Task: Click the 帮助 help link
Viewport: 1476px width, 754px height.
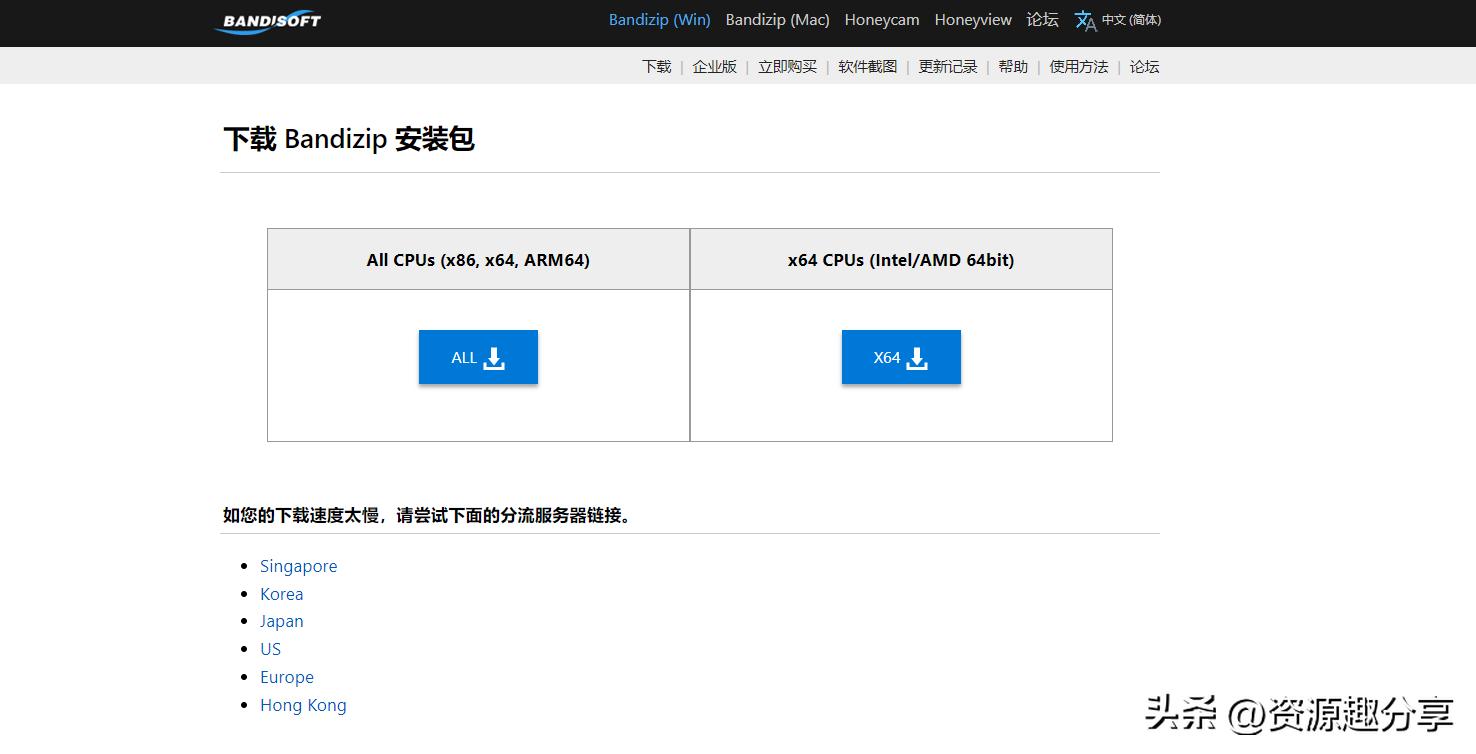Action: tap(1012, 66)
